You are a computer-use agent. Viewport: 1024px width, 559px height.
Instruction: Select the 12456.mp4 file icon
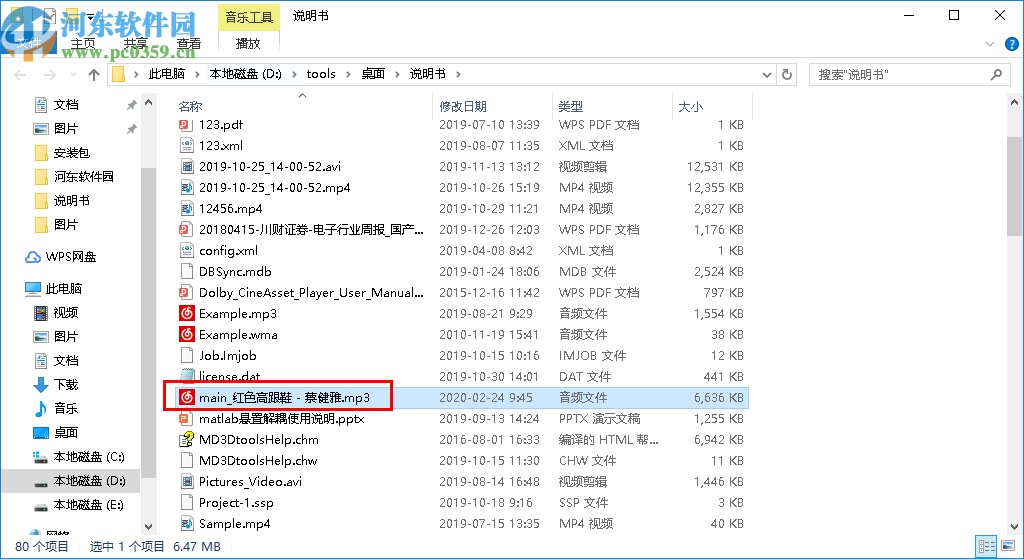(x=187, y=208)
